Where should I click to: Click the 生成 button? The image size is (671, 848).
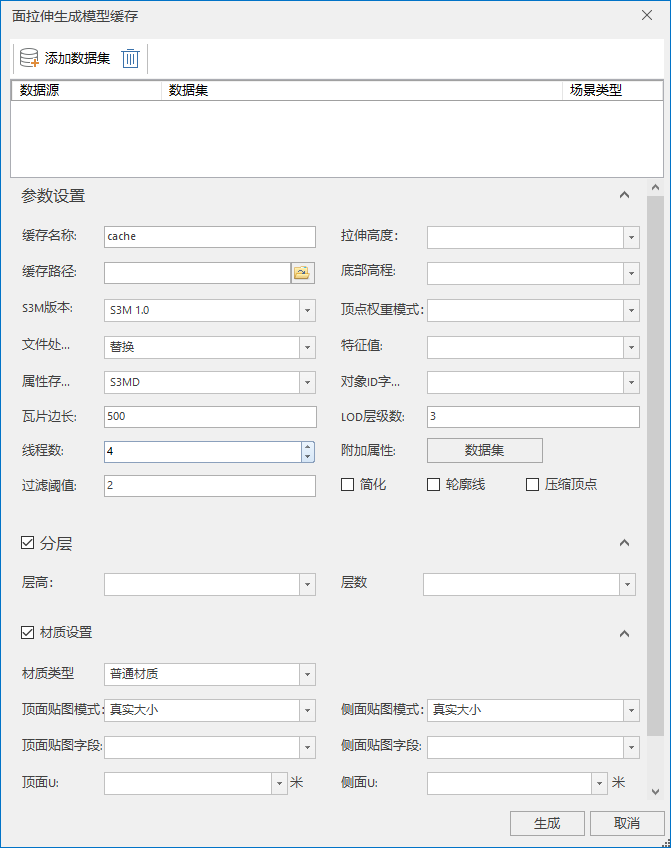(547, 823)
